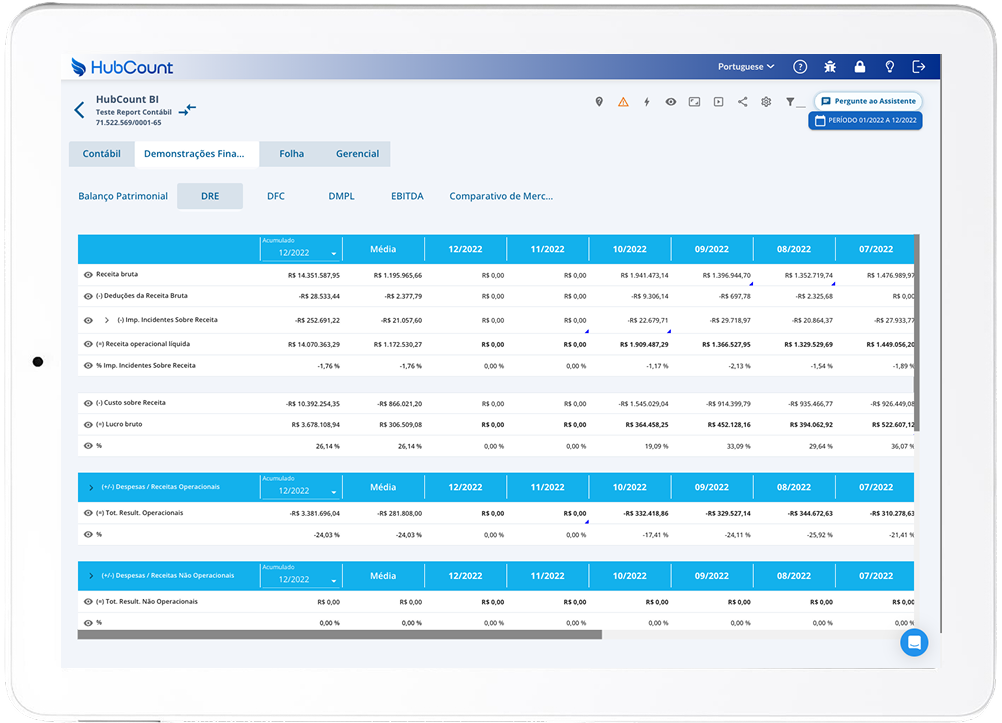Click the Teste Report Contábil company name
The width and height of the screenshot is (1002, 723).
134,112
